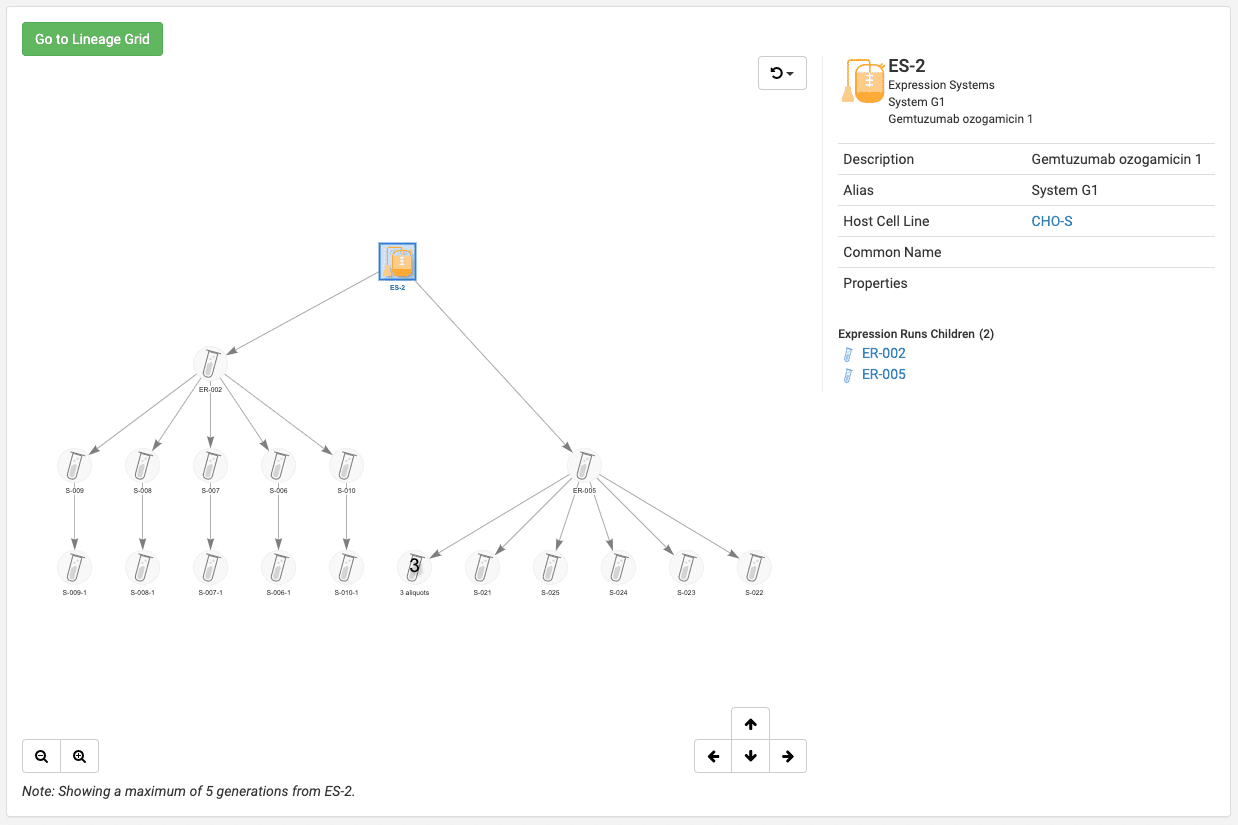Open the reset view dropdown
The width and height of the screenshot is (1238, 825).
point(783,73)
